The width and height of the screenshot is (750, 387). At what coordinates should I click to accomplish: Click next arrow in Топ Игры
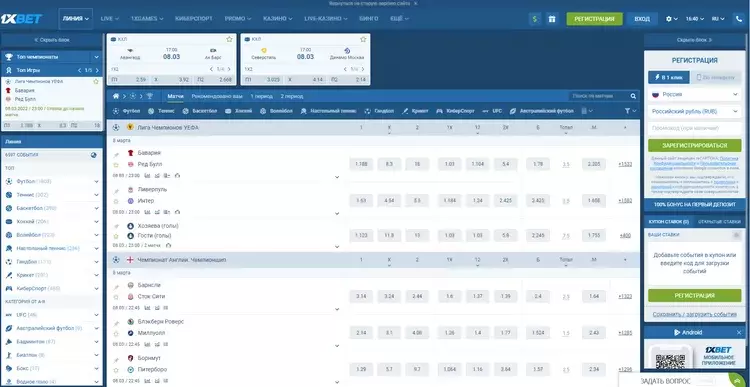click(x=97, y=70)
